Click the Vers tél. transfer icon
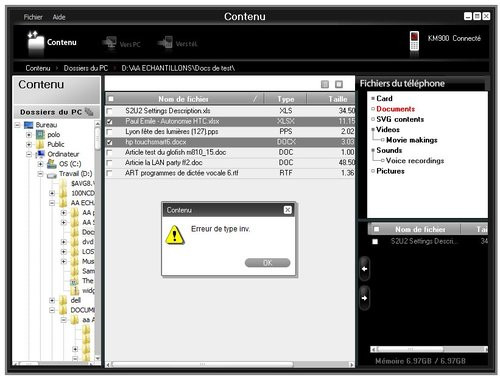Viewport: 500px width, 380px height. pyautogui.click(x=165, y=43)
